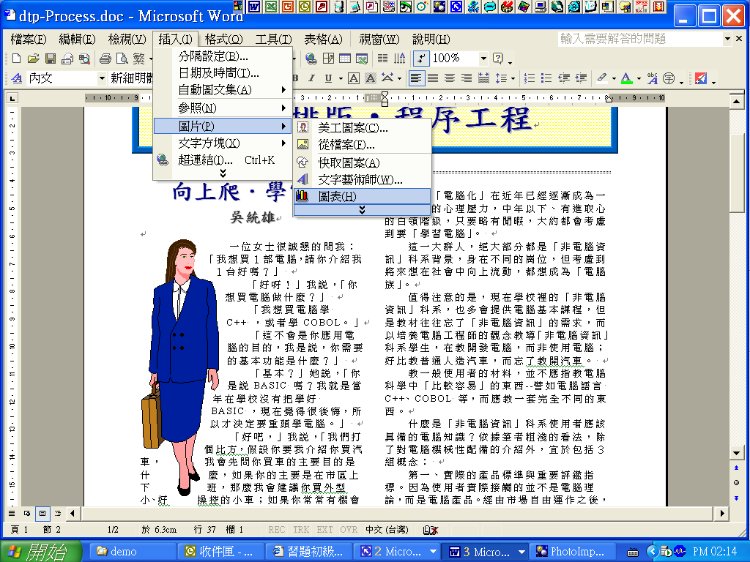Click the Print Preview icon

(x=122, y=58)
